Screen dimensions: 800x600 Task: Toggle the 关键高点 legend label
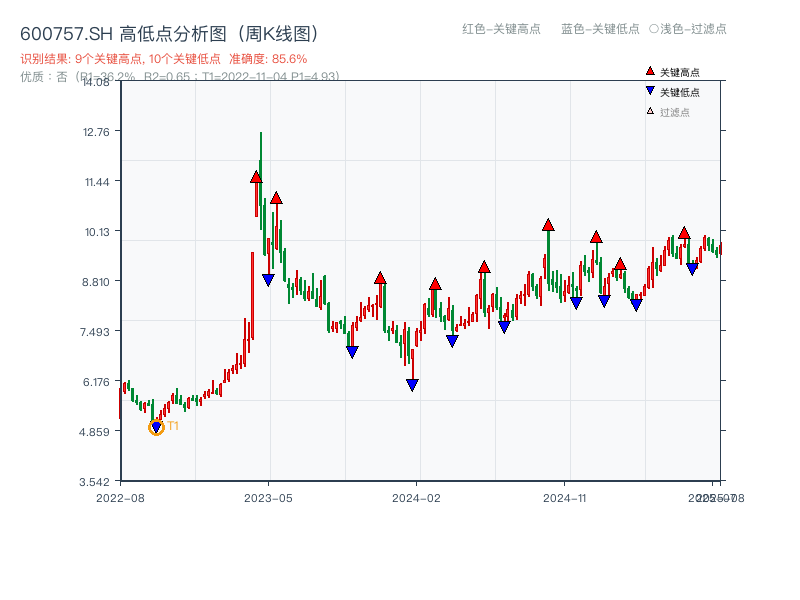pos(680,72)
